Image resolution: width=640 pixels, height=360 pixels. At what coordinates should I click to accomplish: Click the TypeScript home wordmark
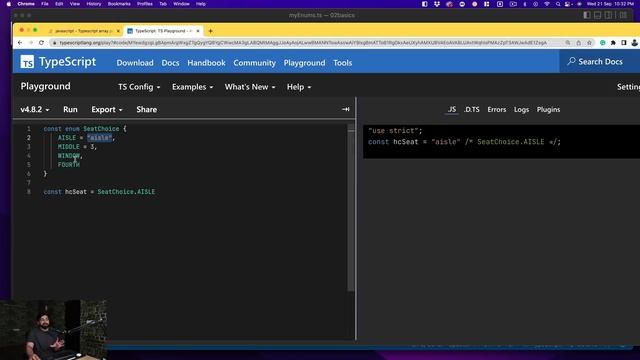(67, 62)
